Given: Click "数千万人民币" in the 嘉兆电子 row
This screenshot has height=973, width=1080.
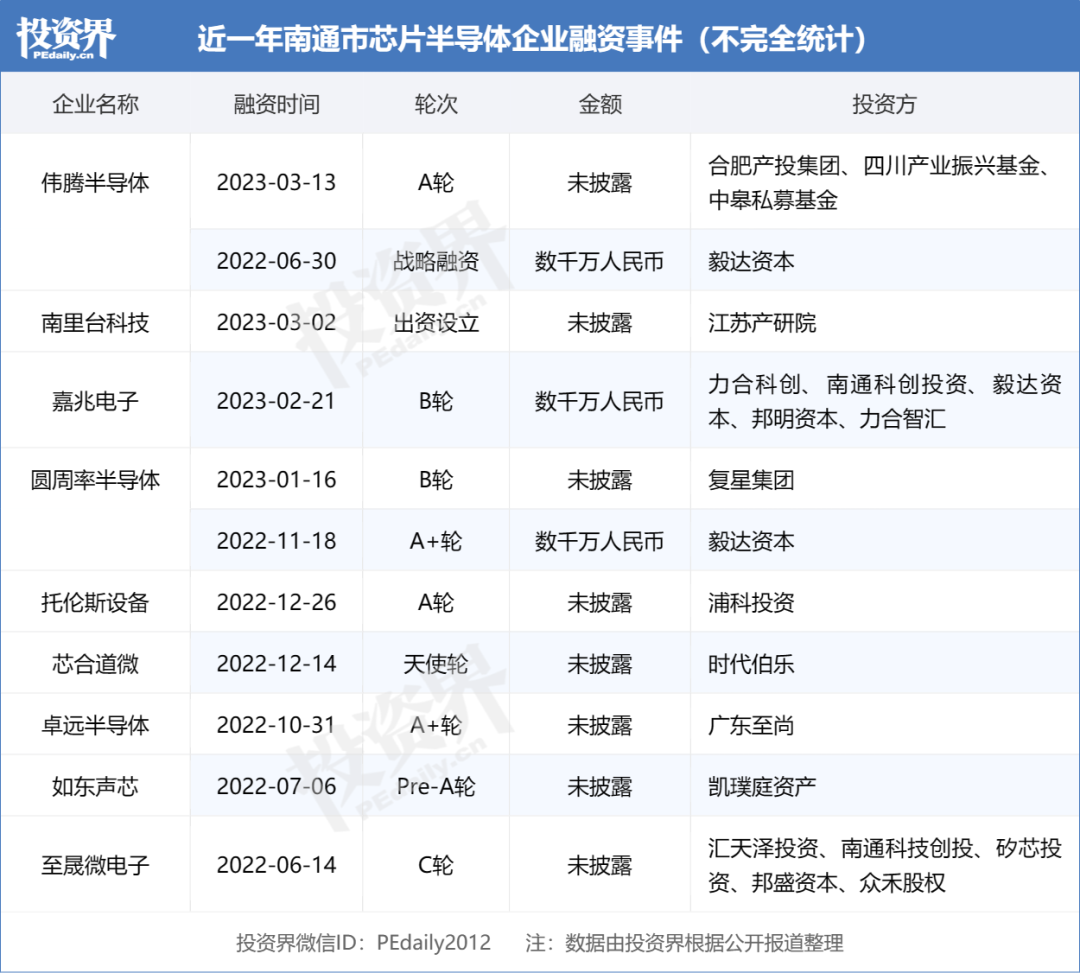Looking at the screenshot, I should coord(599,401).
